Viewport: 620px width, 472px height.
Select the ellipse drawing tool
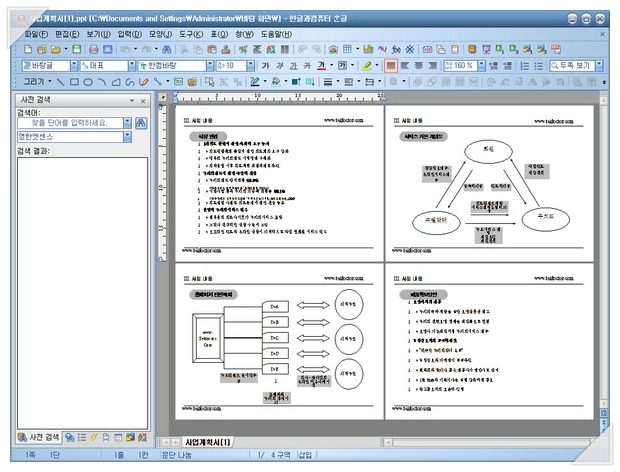[x=89, y=81]
